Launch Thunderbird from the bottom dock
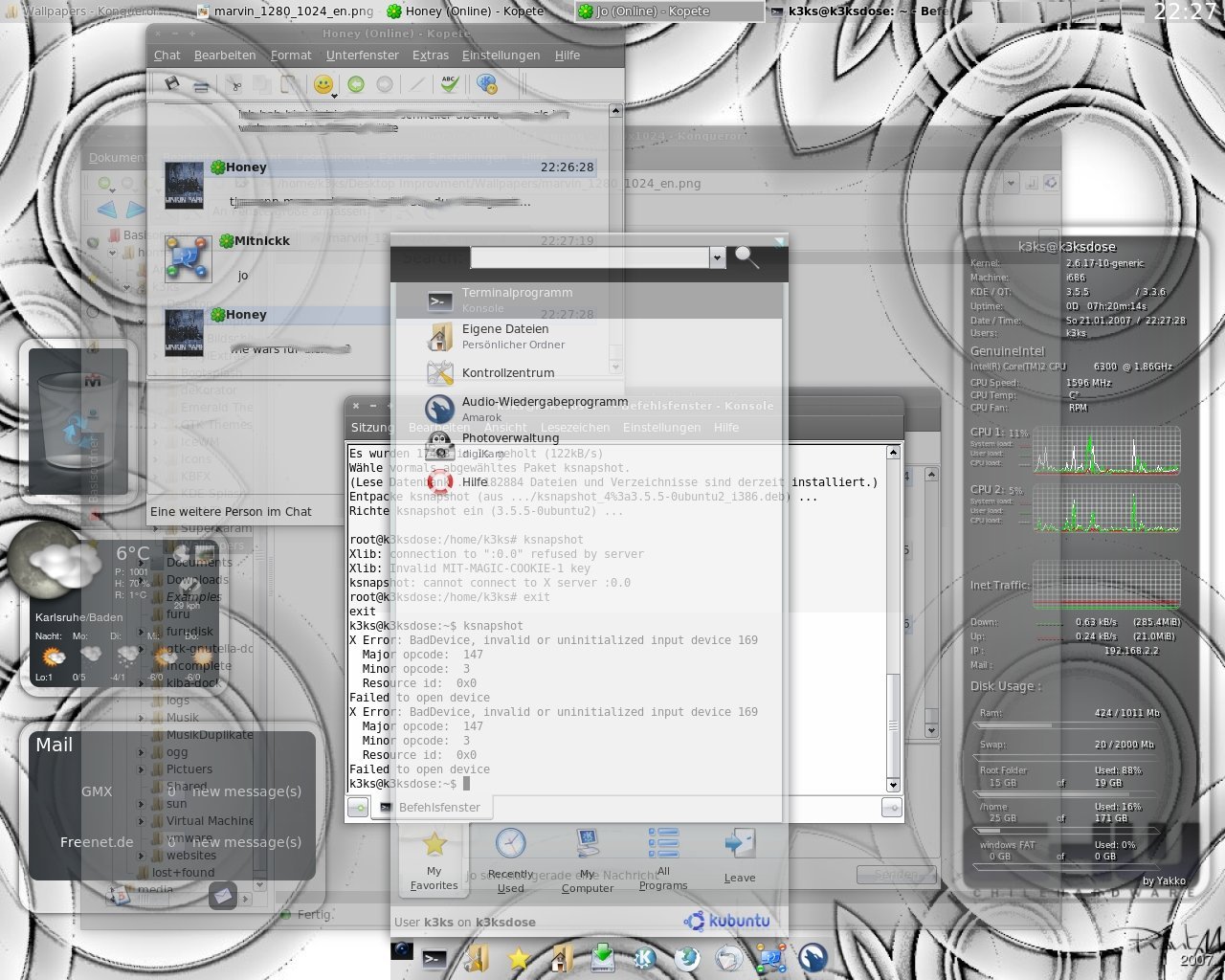Screen dimensions: 1225x980 click(729, 957)
